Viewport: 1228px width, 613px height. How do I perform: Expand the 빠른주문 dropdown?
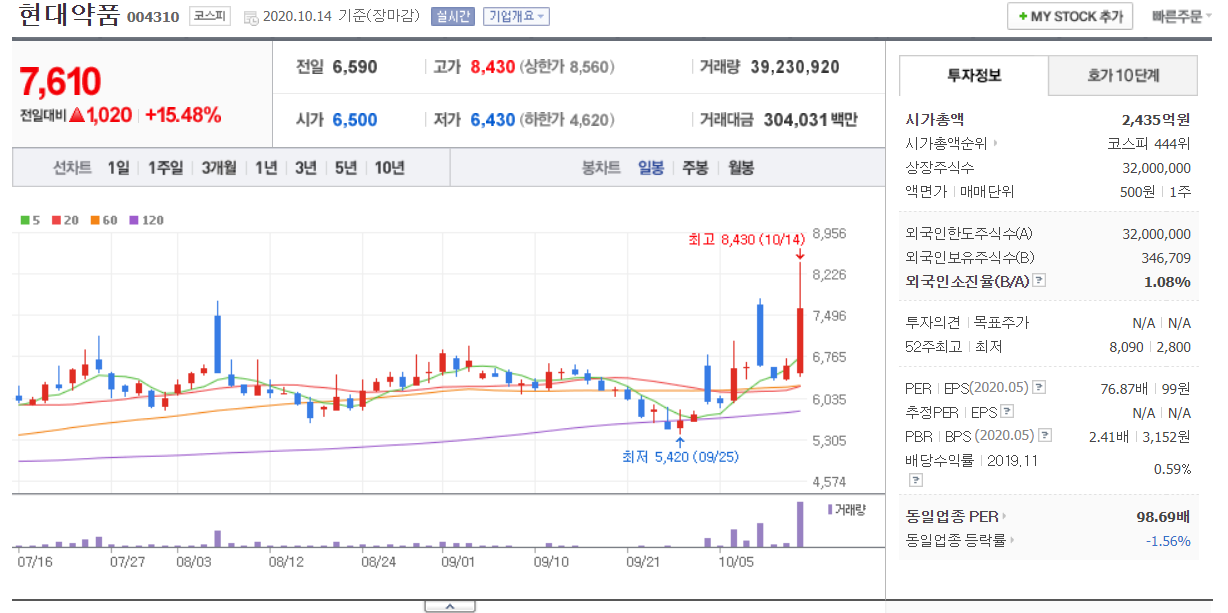(x=1181, y=17)
